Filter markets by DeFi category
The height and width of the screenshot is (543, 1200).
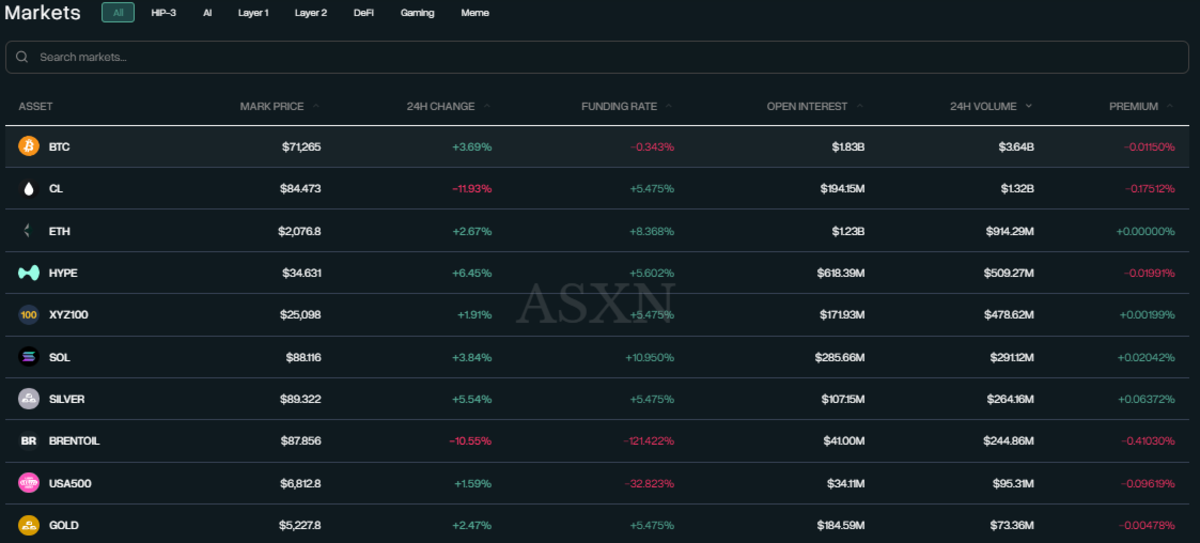click(363, 13)
